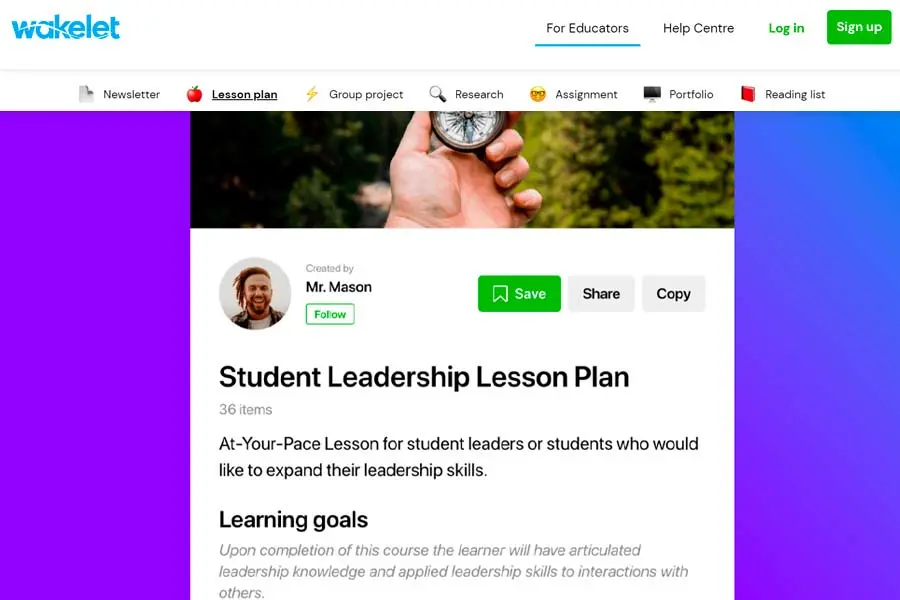Select the Mr. Mason creator name
Screen dimensions: 900x600
339,287
